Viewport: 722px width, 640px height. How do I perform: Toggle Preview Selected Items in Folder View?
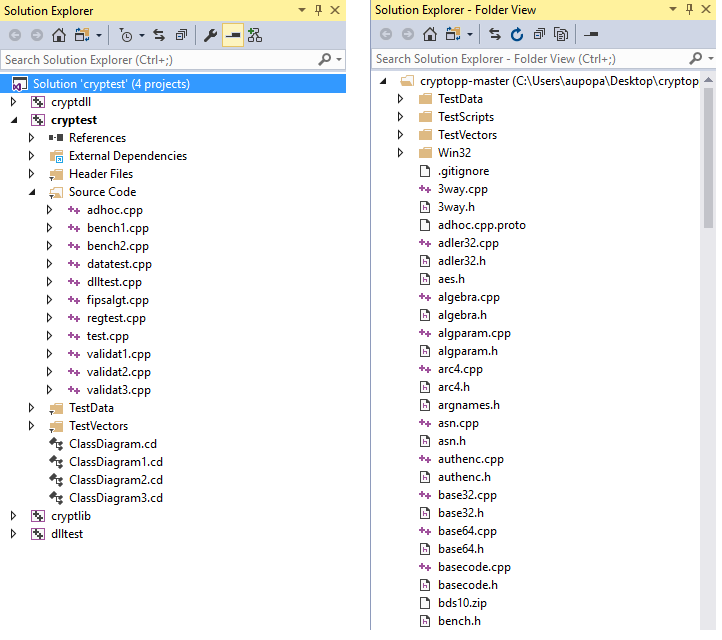pyautogui.click(x=591, y=34)
